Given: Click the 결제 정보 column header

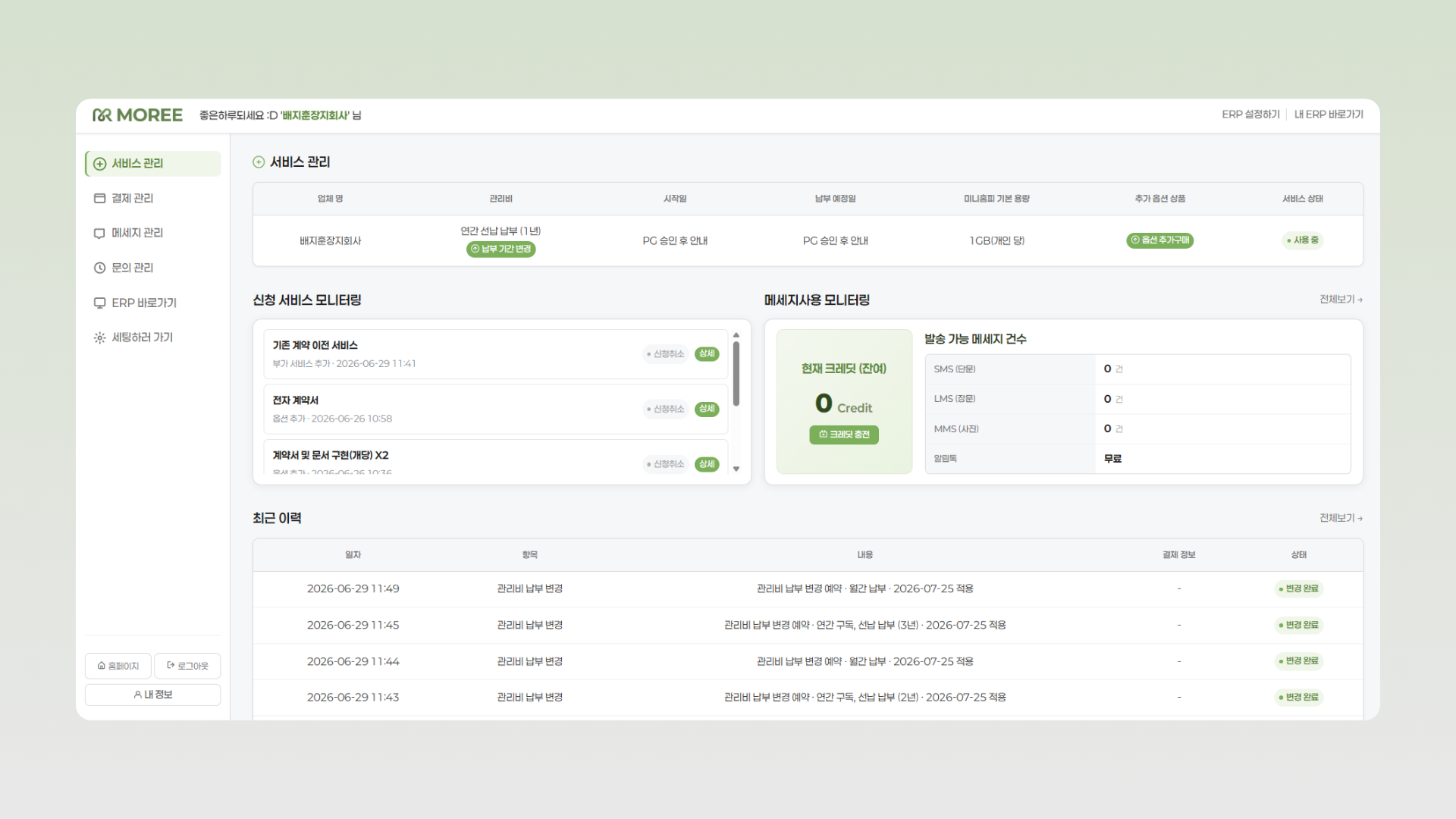Looking at the screenshot, I should pos(1178,555).
